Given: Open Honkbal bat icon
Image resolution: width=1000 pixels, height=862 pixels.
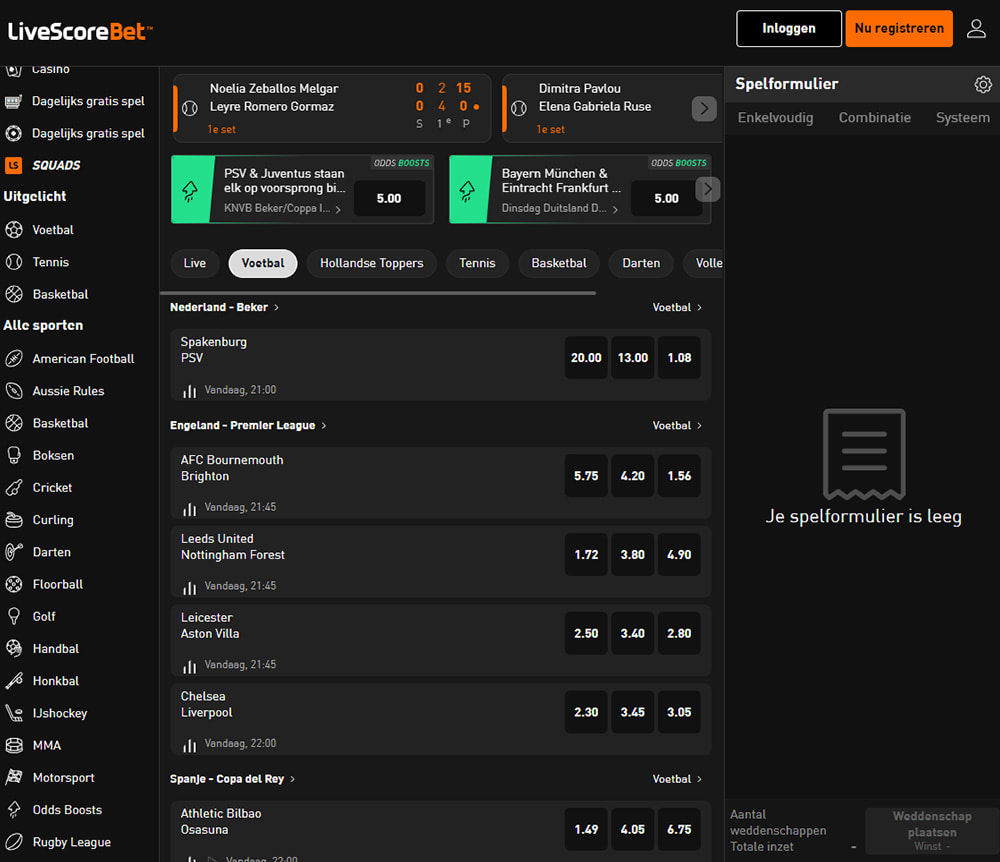Looking at the screenshot, I should tap(14, 681).
